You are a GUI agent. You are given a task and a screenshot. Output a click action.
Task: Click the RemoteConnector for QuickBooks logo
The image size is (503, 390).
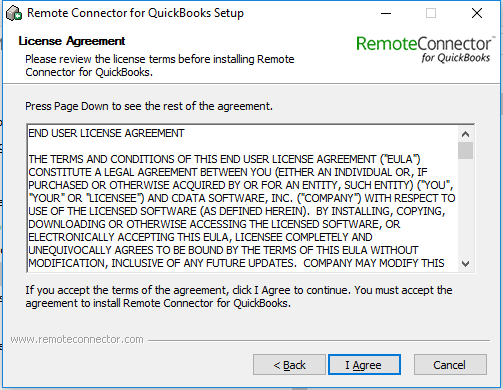(424, 49)
